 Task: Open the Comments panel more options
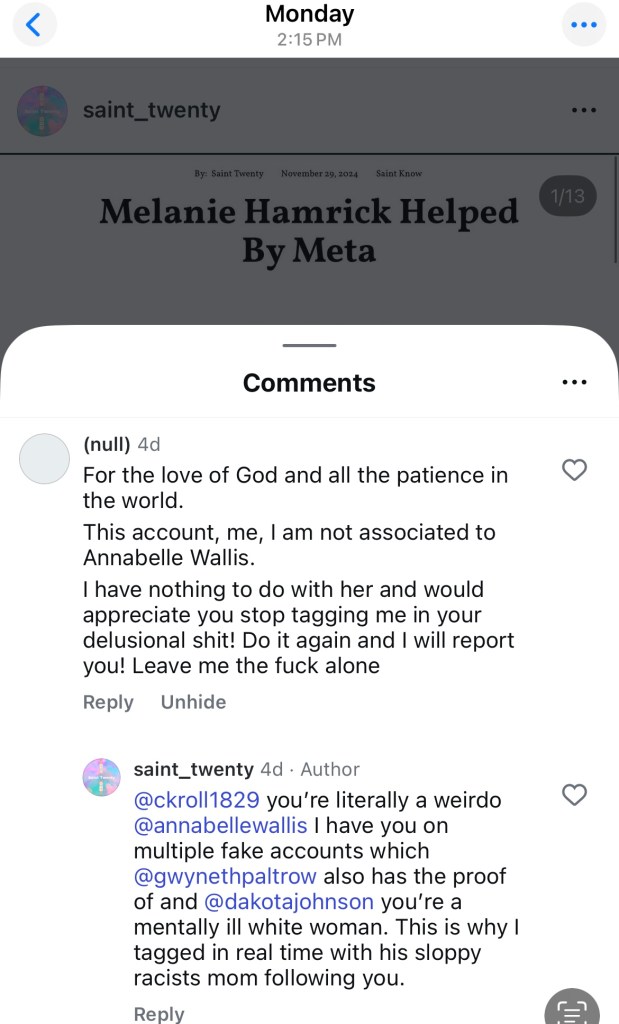click(x=574, y=382)
